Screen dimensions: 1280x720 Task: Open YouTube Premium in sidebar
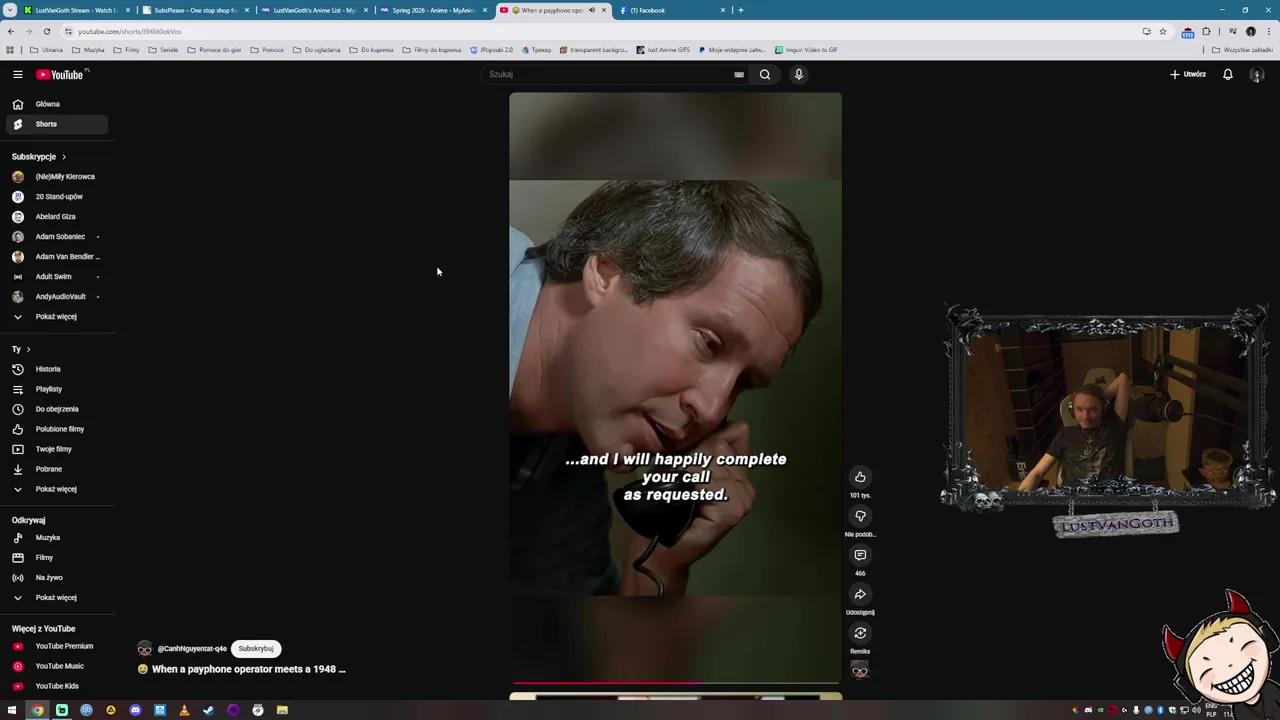coord(55,646)
